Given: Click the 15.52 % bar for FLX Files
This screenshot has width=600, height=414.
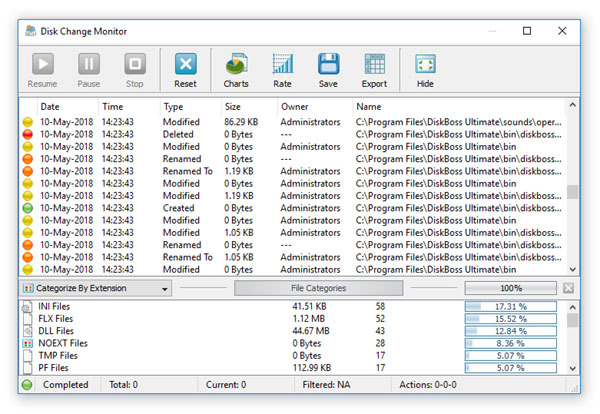Looking at the screenshot, I should coord(511,319).
